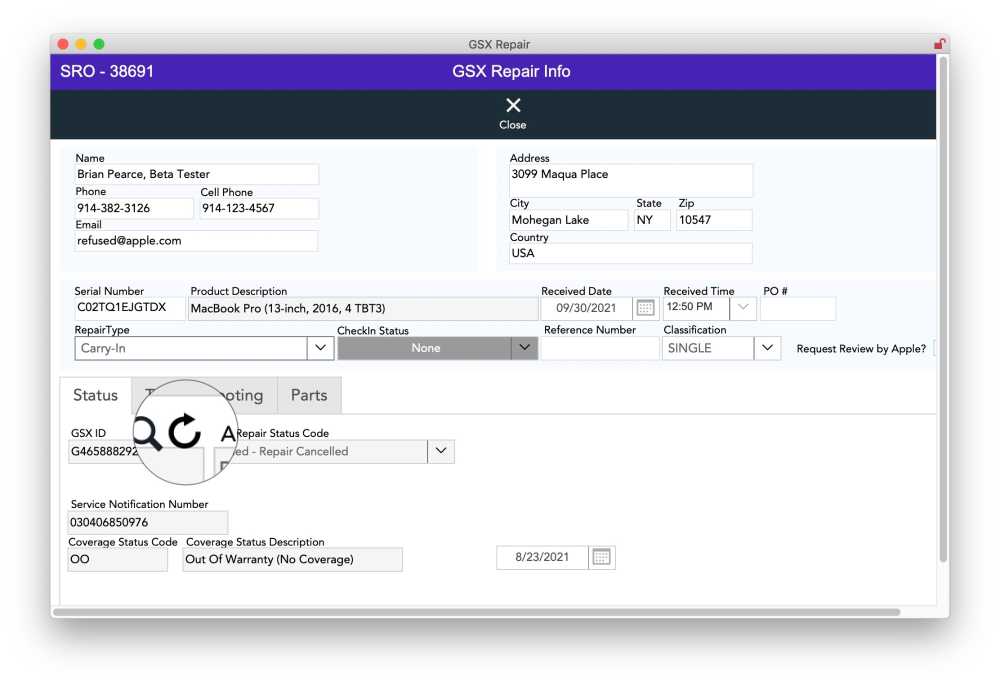Toggle Request Review by Apple checkbox

pos(934,349)
